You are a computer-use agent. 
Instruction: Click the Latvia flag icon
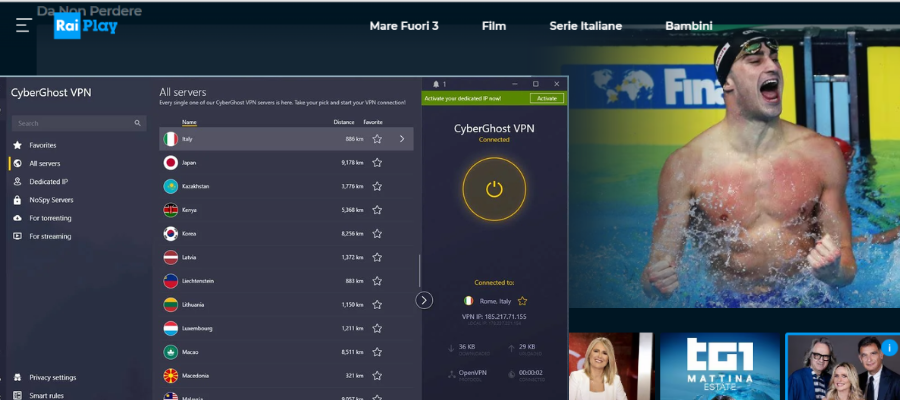pos(170,258)
